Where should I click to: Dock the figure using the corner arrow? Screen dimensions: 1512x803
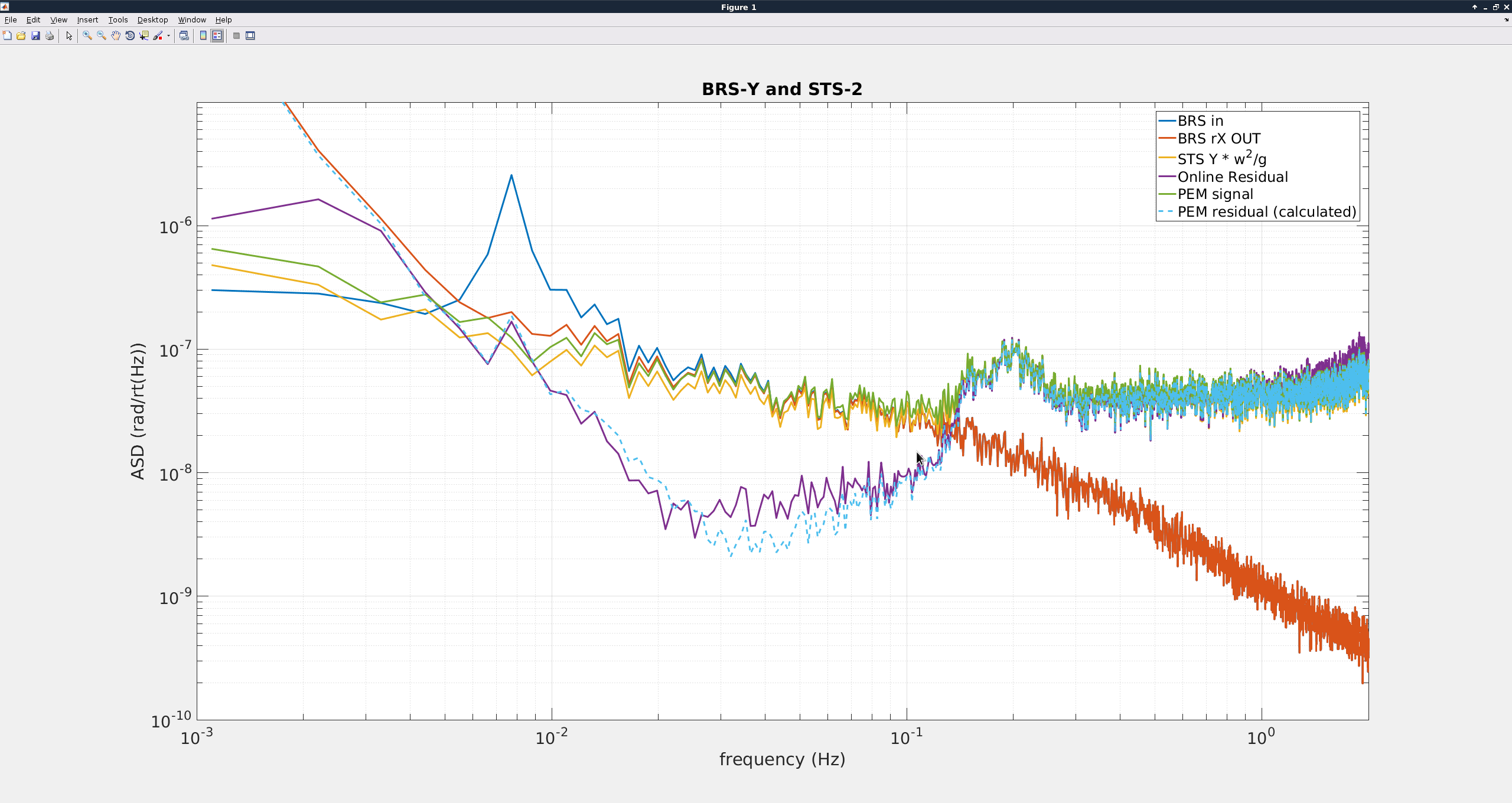[x=1506, y=20]
